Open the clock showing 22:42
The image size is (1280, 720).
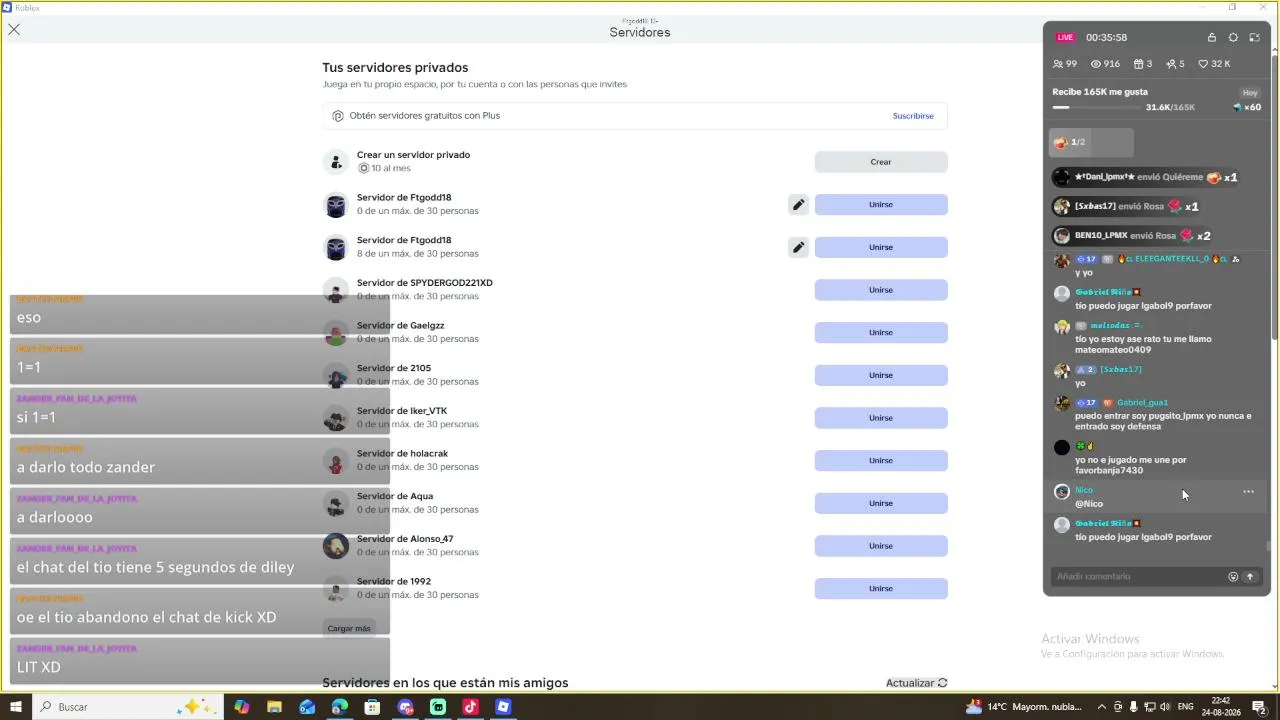[1220, 707]
